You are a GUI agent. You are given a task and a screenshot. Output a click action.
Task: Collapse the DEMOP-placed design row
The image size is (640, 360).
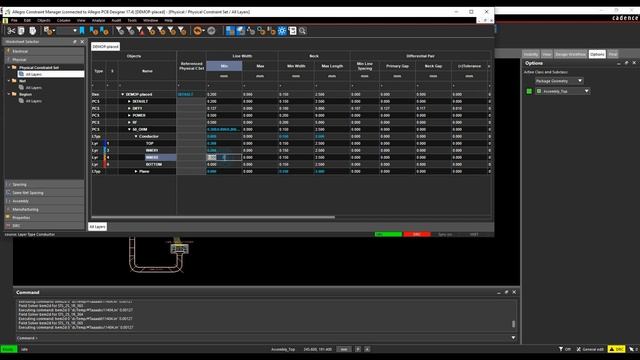(122, 94)
